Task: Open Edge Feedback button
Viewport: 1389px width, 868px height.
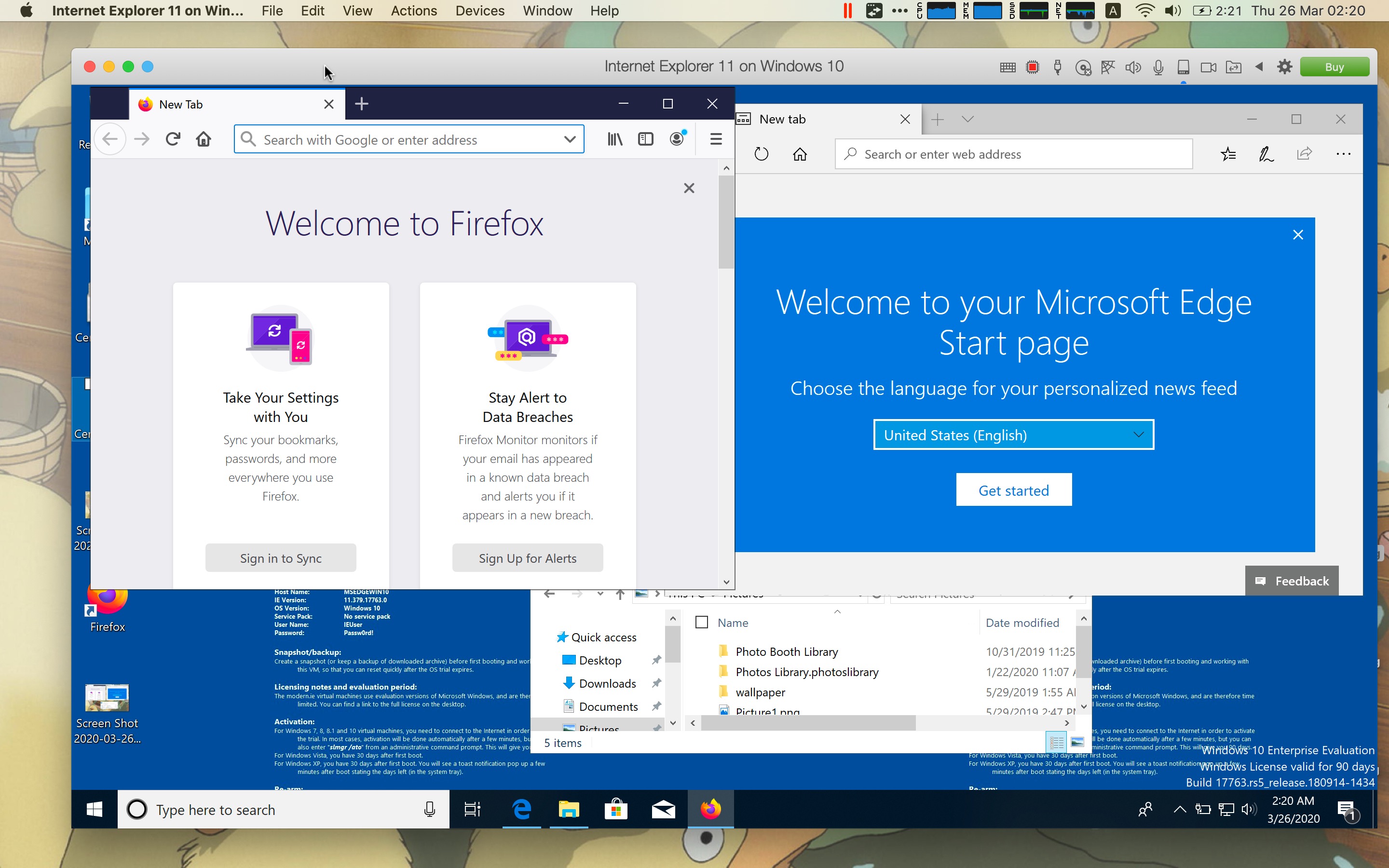Action: (1292, 581)
